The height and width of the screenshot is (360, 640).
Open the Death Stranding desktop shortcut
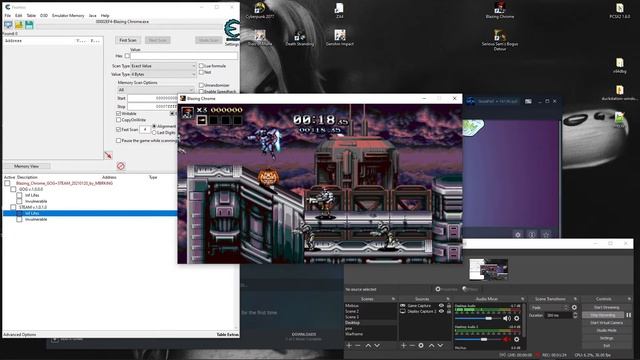point(300,38)
